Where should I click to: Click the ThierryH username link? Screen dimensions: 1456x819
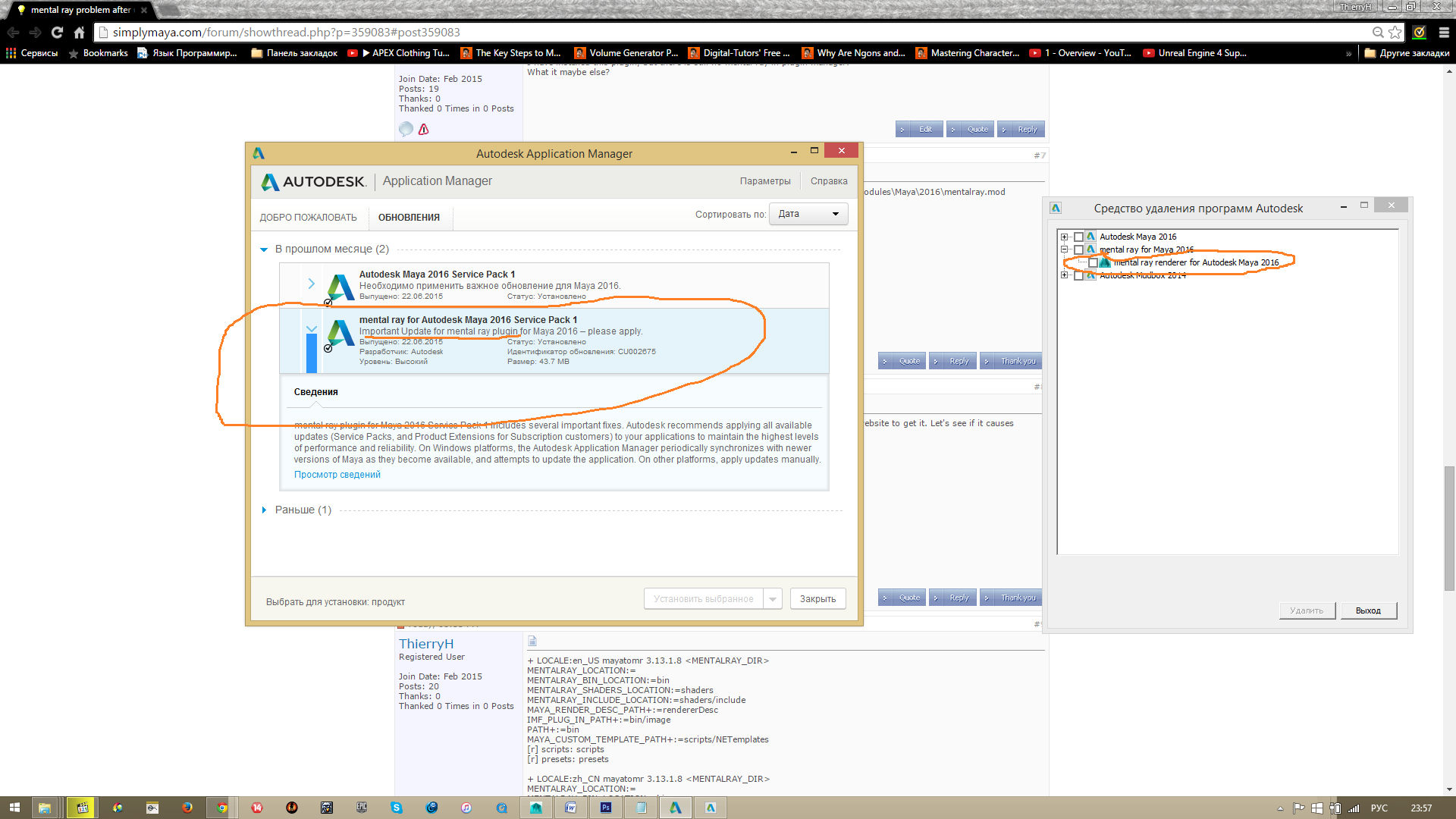click(426, 644)
